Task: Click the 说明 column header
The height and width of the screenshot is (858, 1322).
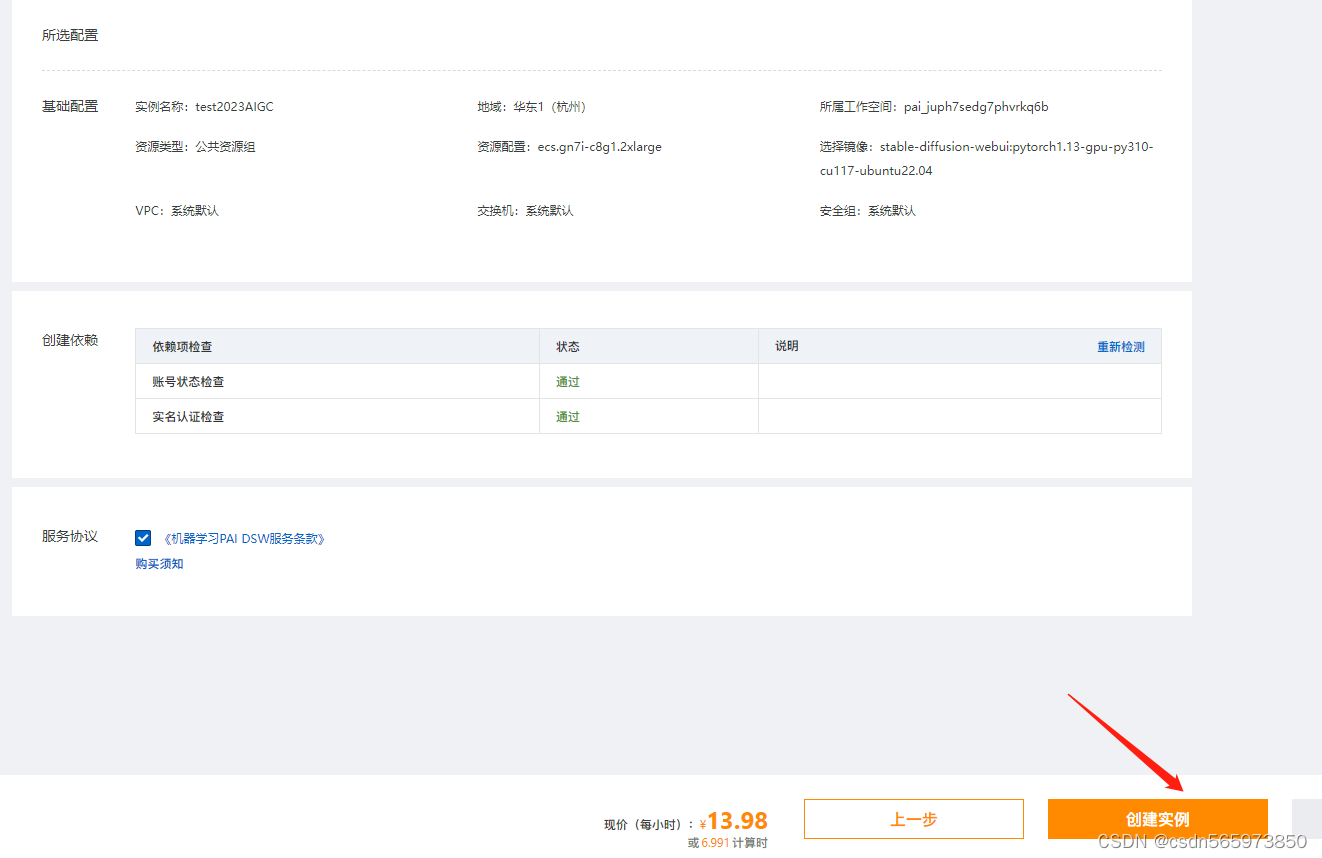Action: tap(787, 346)
